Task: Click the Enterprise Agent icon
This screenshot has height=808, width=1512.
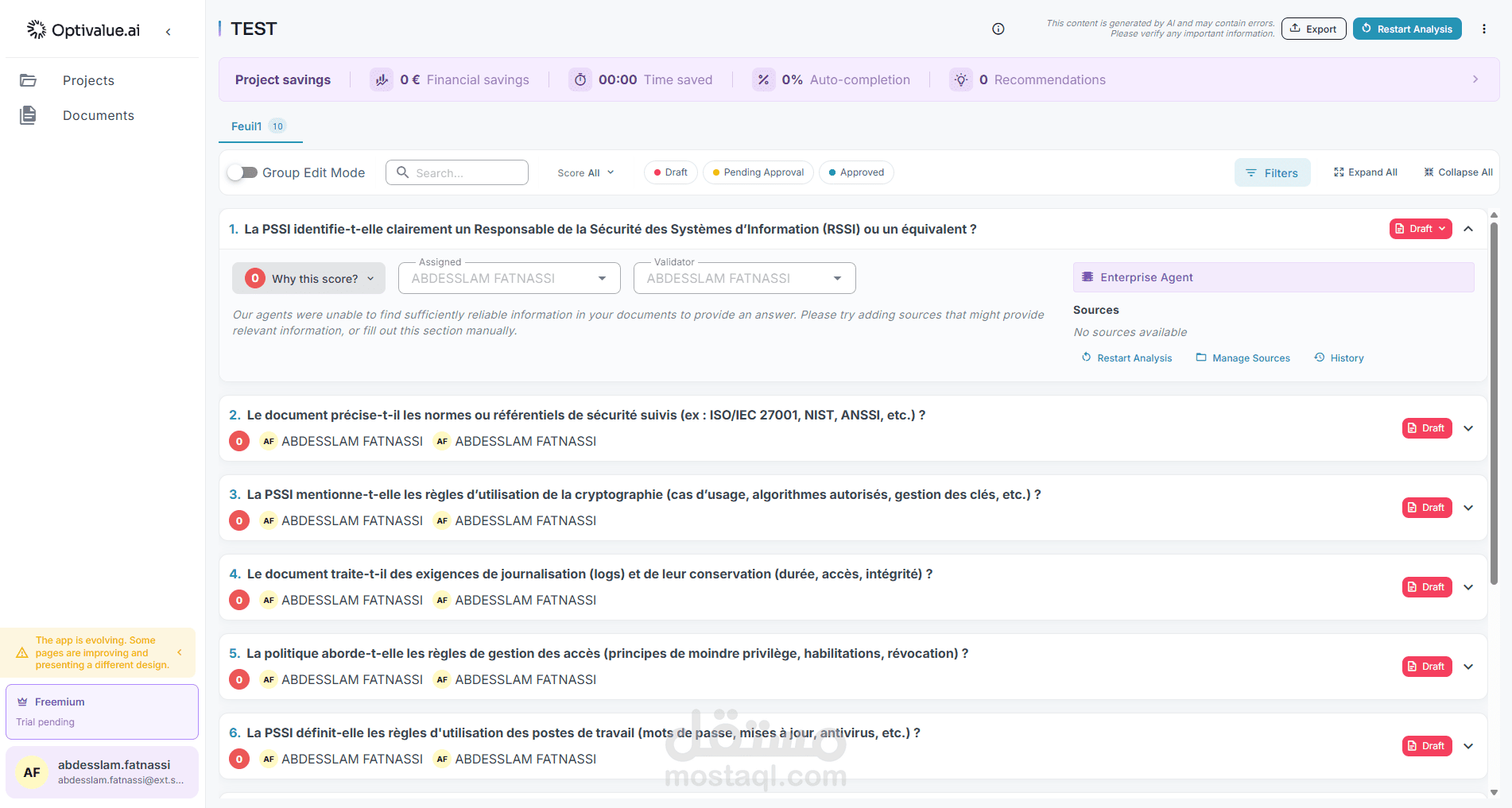Action: pyautogui.click(x=1087, y=277)
